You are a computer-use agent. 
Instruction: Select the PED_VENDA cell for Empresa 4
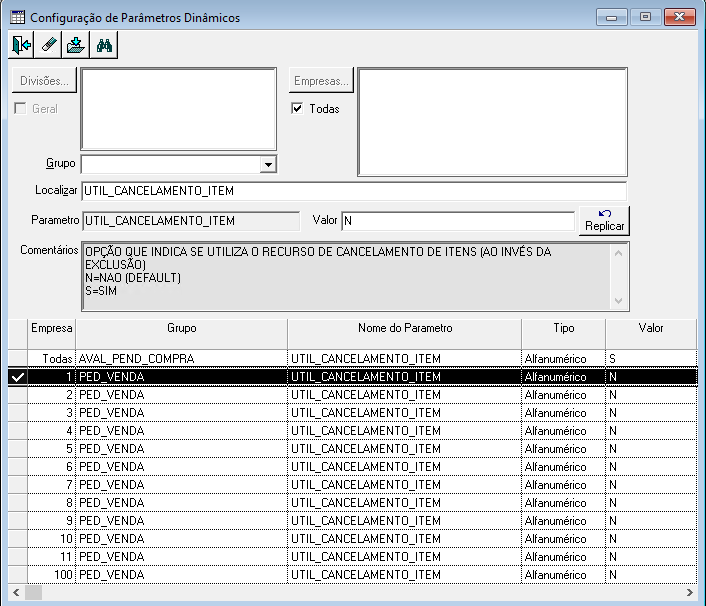[x=181, y=431]
